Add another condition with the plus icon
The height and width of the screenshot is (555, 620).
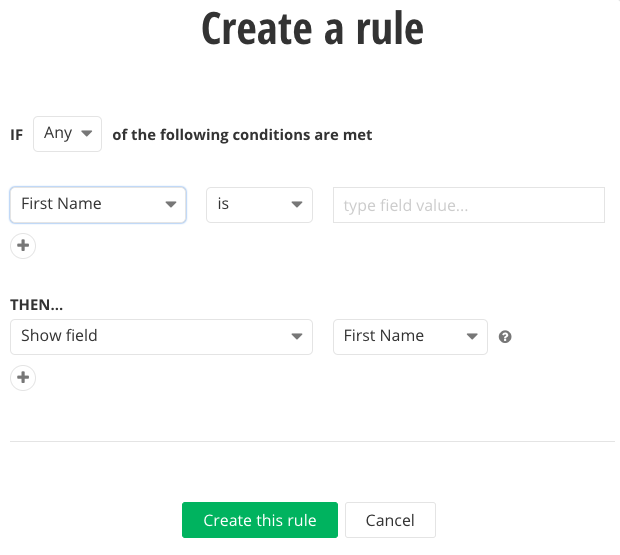[x=23, y=245]
